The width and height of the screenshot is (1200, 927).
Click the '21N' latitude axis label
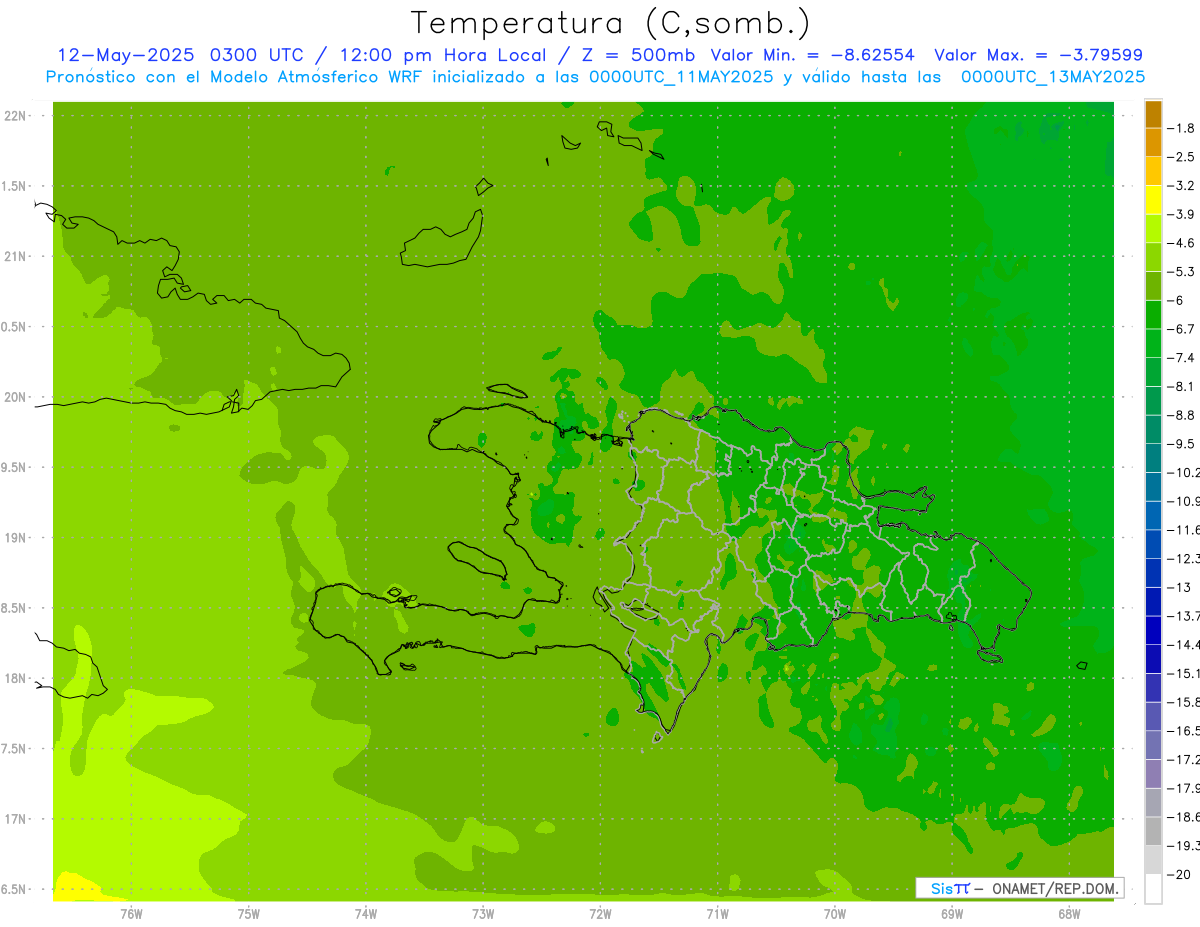[x=17, y=256]
